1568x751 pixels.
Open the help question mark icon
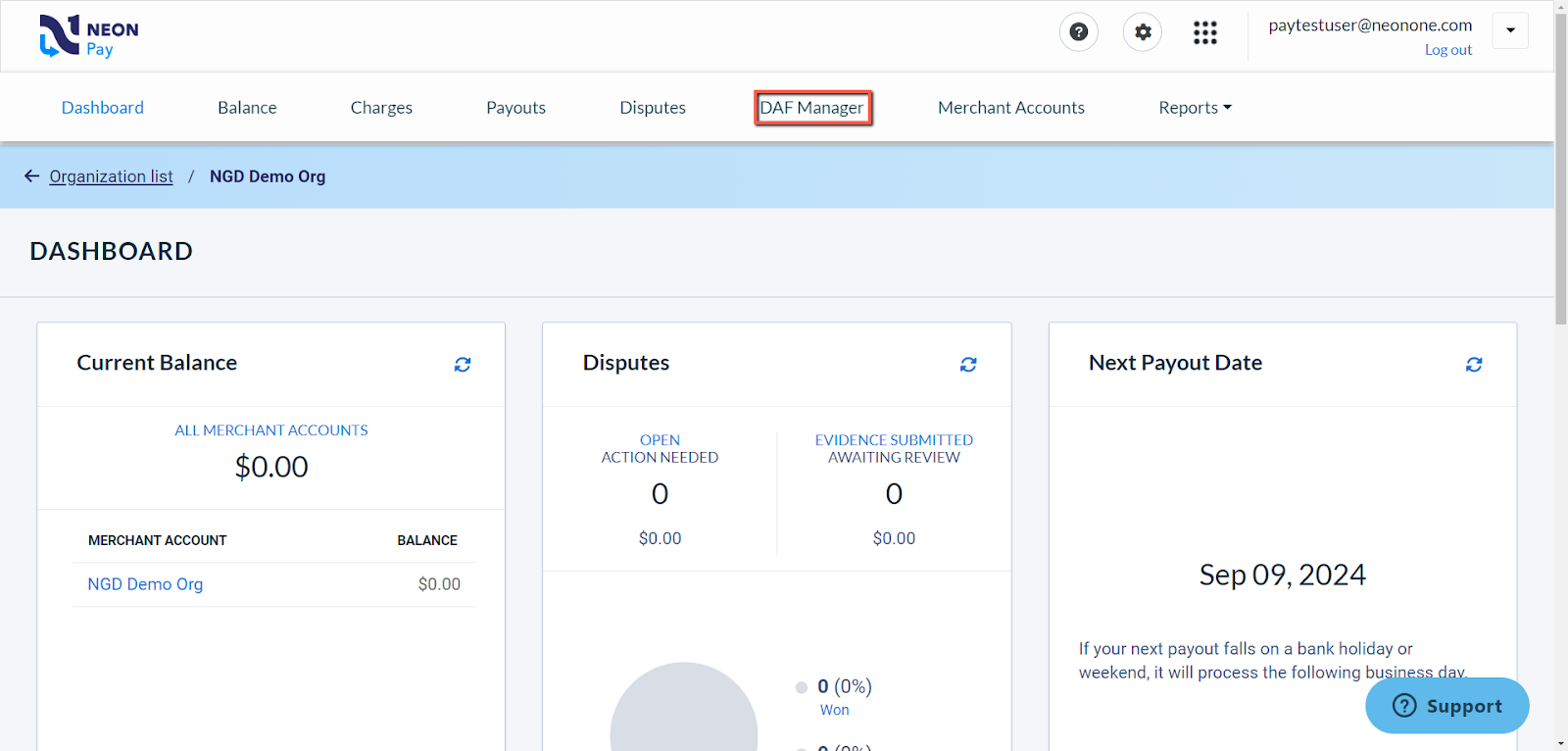(1079, 32)
